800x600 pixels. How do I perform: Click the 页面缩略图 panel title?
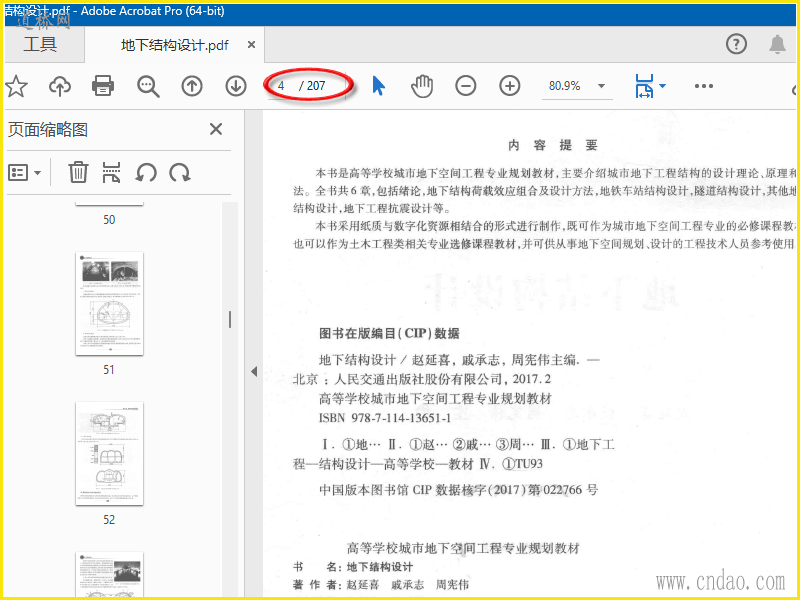click(x=48, y=130)
